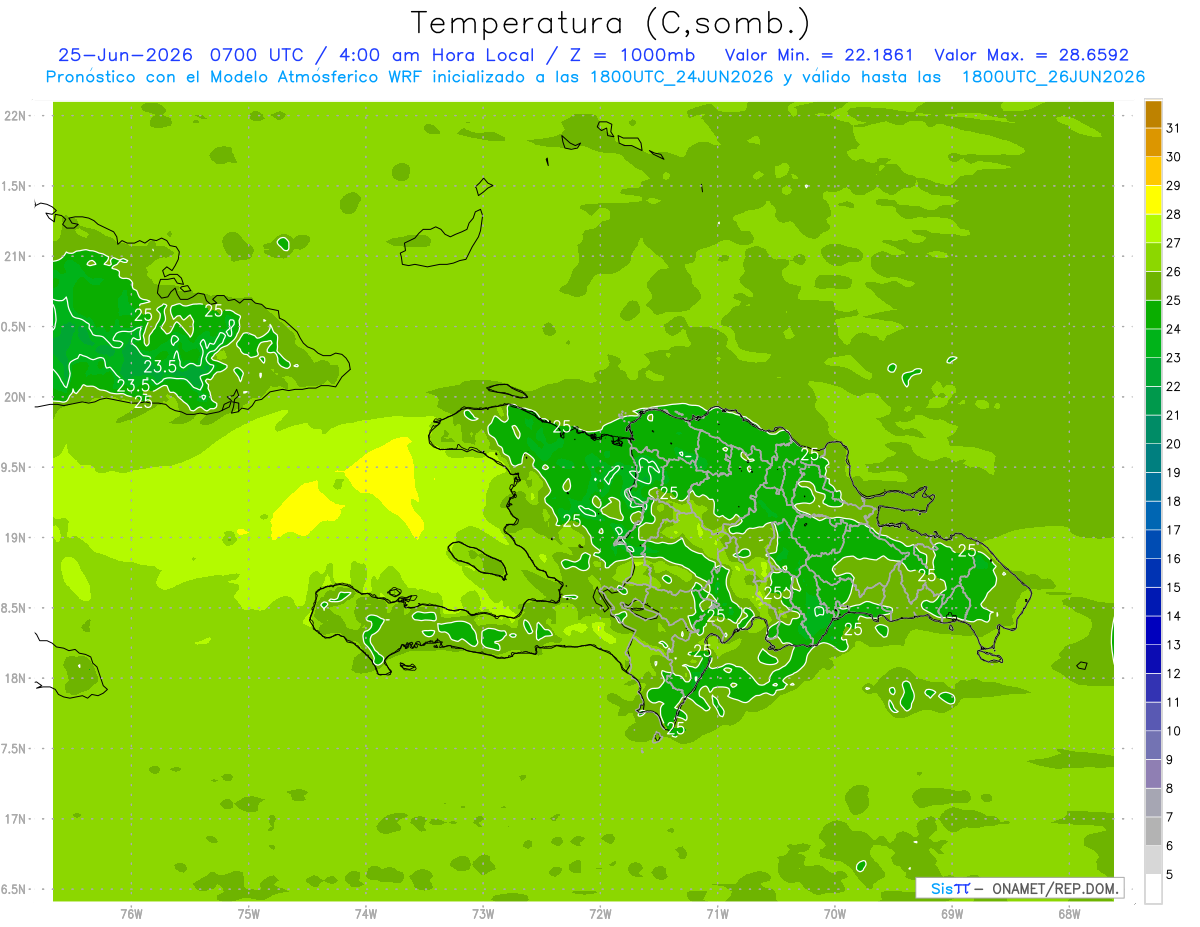The width and height of the screenshot is (1200, 927).
Task: Select the '75W' longitude axis label
Action: (x=248, y=914)
